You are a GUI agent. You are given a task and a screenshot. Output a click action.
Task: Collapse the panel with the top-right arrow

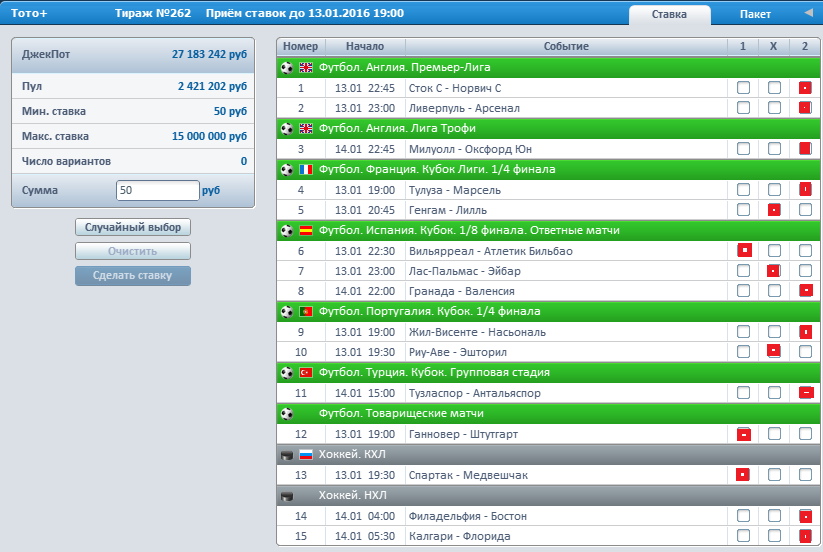(x=808, y=13)
